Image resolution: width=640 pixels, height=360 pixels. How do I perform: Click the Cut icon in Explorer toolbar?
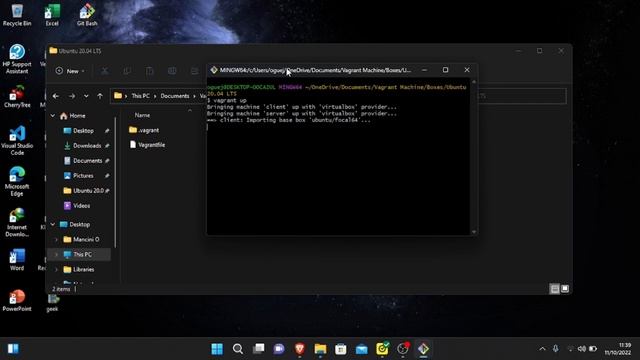coord(105,71)
